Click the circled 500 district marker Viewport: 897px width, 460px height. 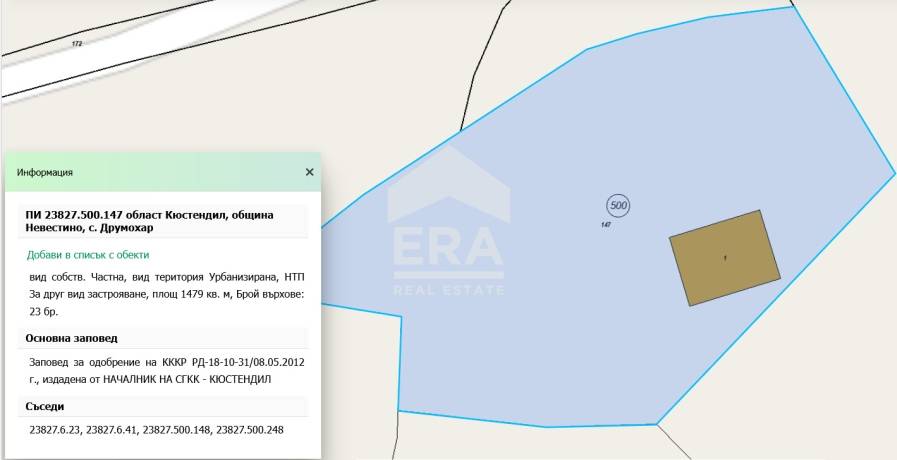click(618, 205)
